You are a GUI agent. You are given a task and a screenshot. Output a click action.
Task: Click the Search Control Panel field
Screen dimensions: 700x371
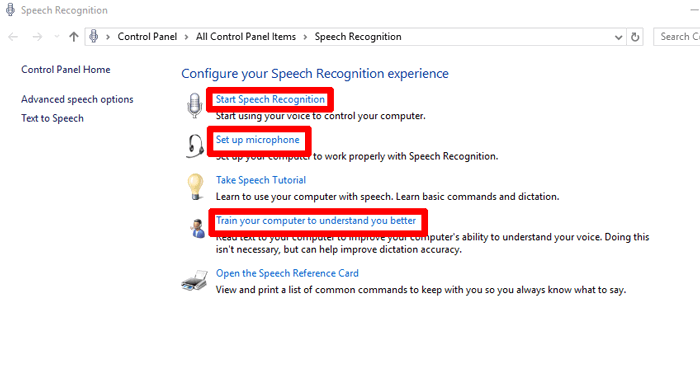[x=677, y=37]
